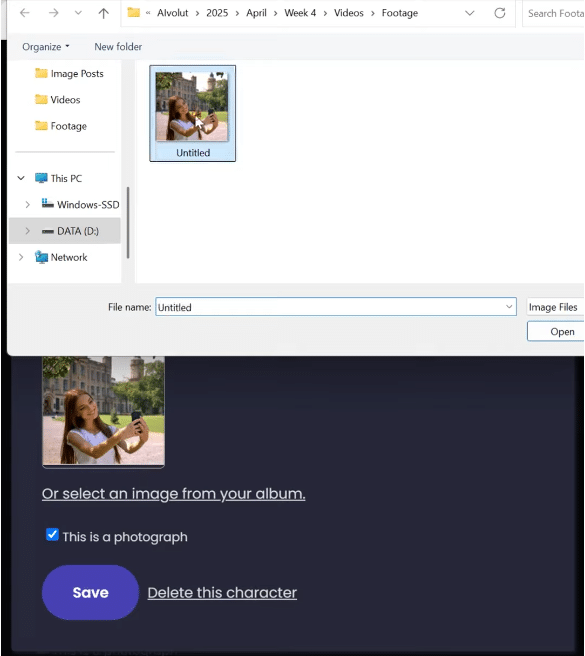Viewport: 585px width, 656px height.
Task: Collapse the This PC tree node
Action: pyautogui.click(x=21, y=178)
